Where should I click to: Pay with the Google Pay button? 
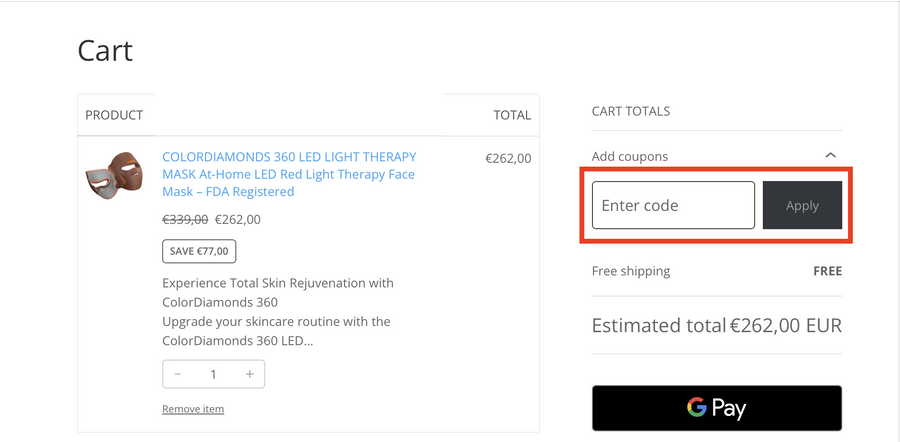coord(716,408)
